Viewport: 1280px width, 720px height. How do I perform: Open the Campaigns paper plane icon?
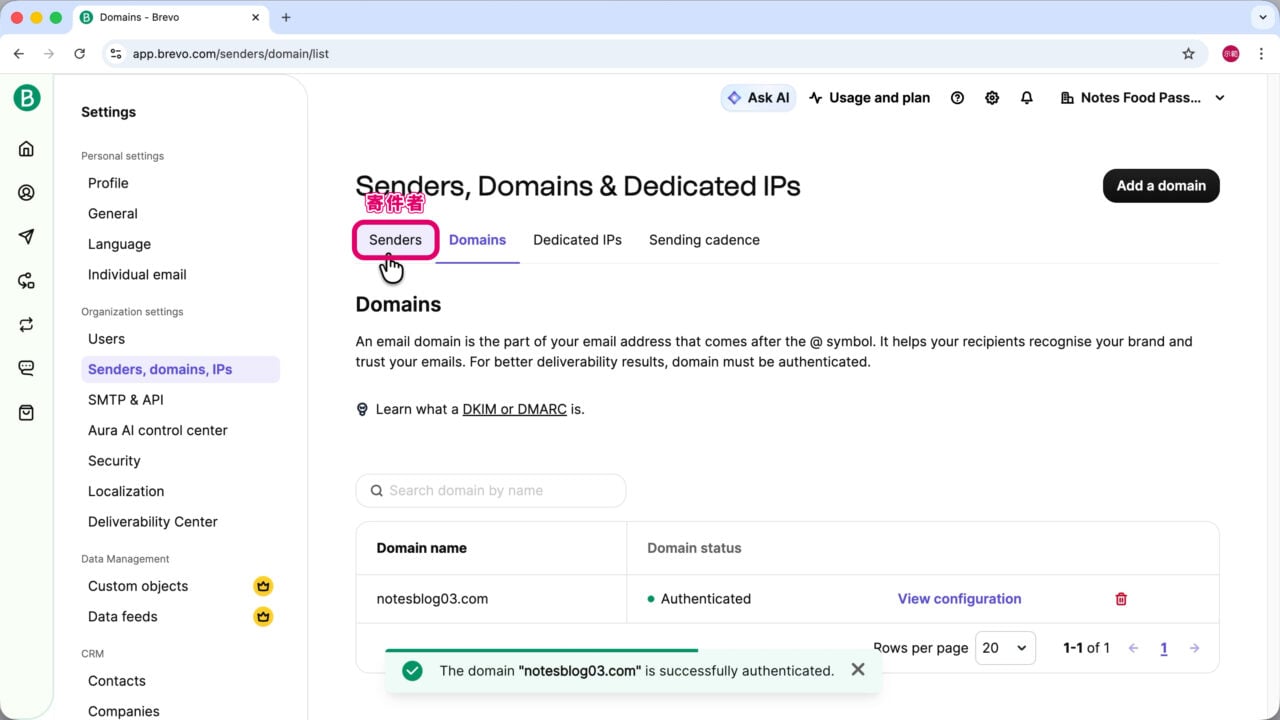point(27,237)
